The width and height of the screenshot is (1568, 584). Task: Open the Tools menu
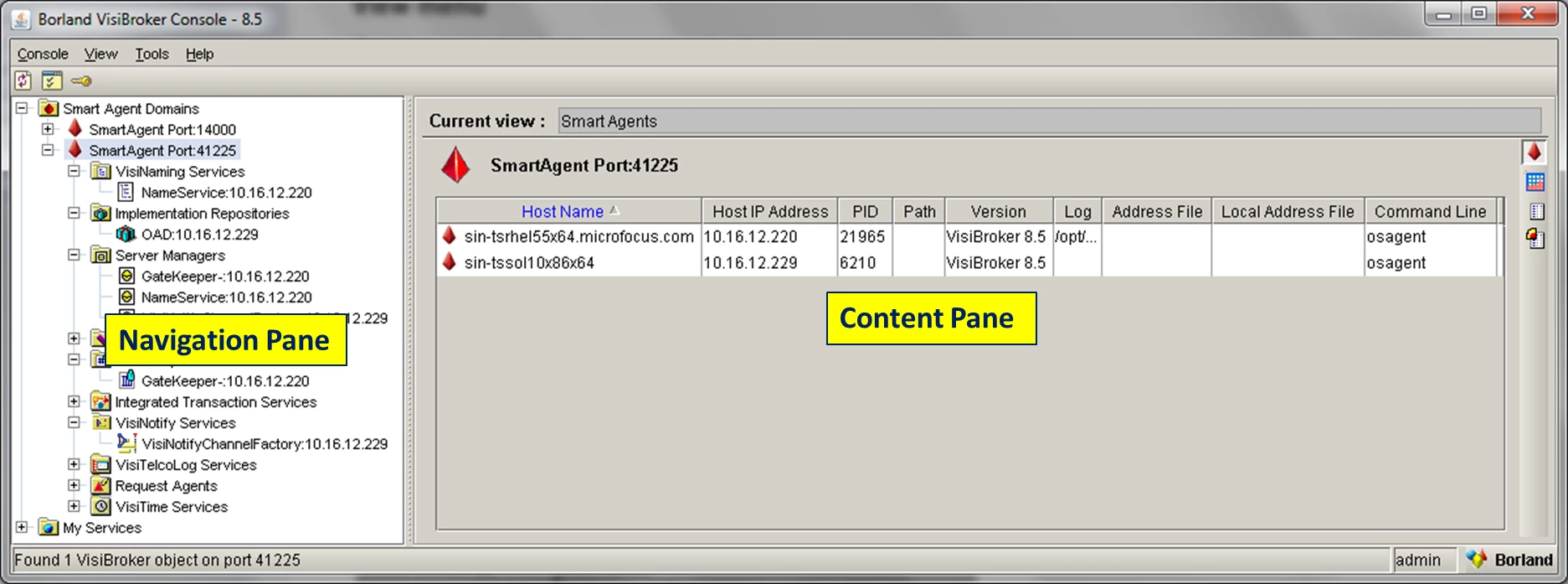point(152,54)
